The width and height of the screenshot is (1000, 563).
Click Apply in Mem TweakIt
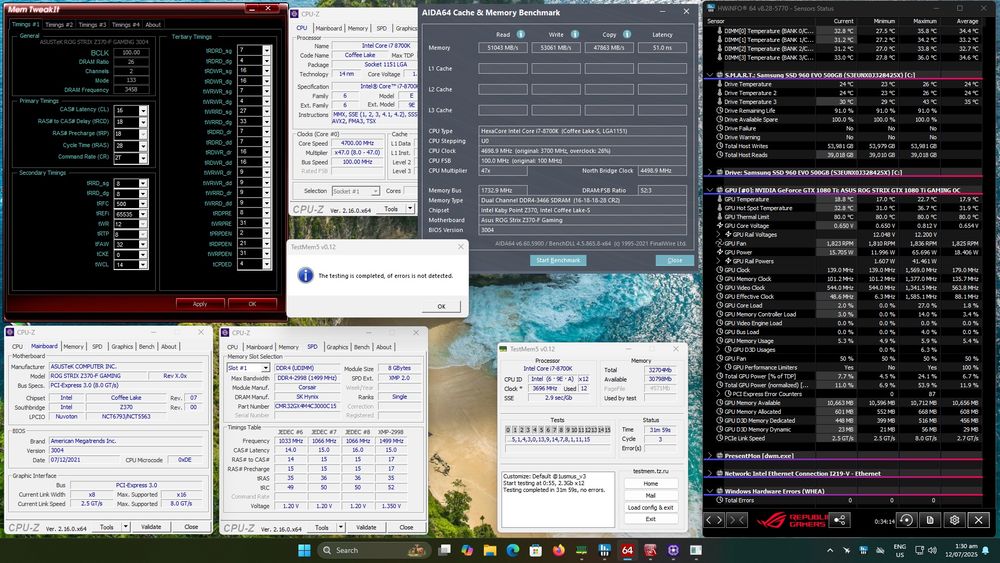click(x=200, y=304)
